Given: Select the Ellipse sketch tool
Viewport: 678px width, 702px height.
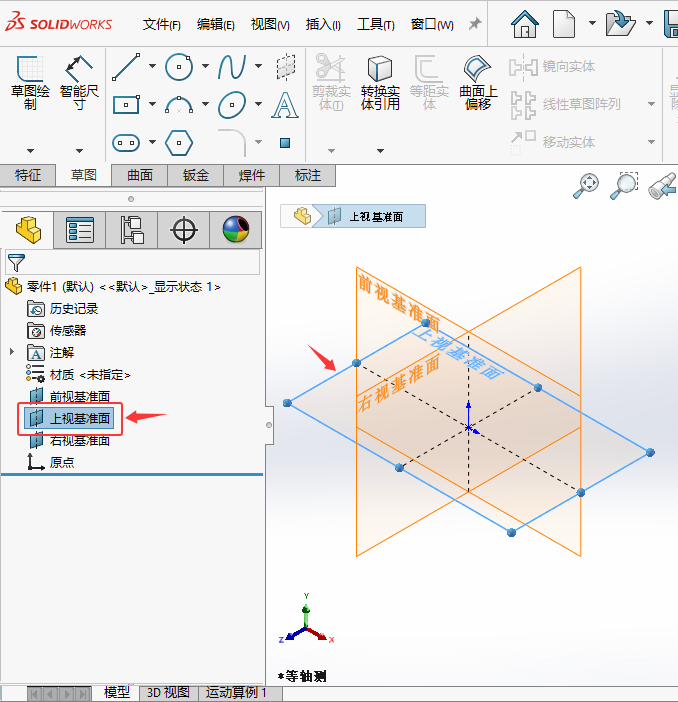Looking at the screenshot, I should [232, 105].
